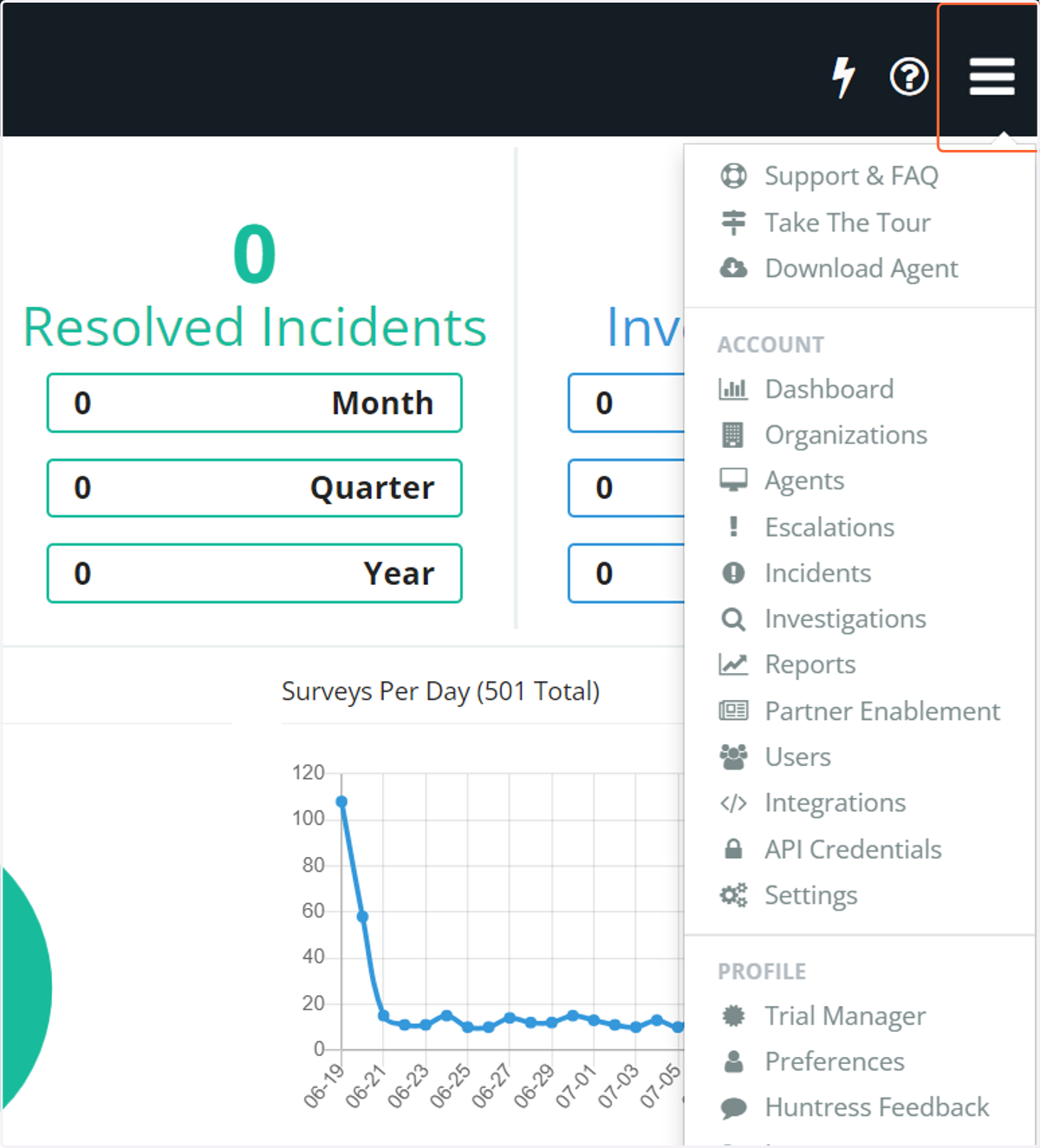This screenshot has height=1148, width=1040.
Task: Open the help question mark icon
Action: 909,77
